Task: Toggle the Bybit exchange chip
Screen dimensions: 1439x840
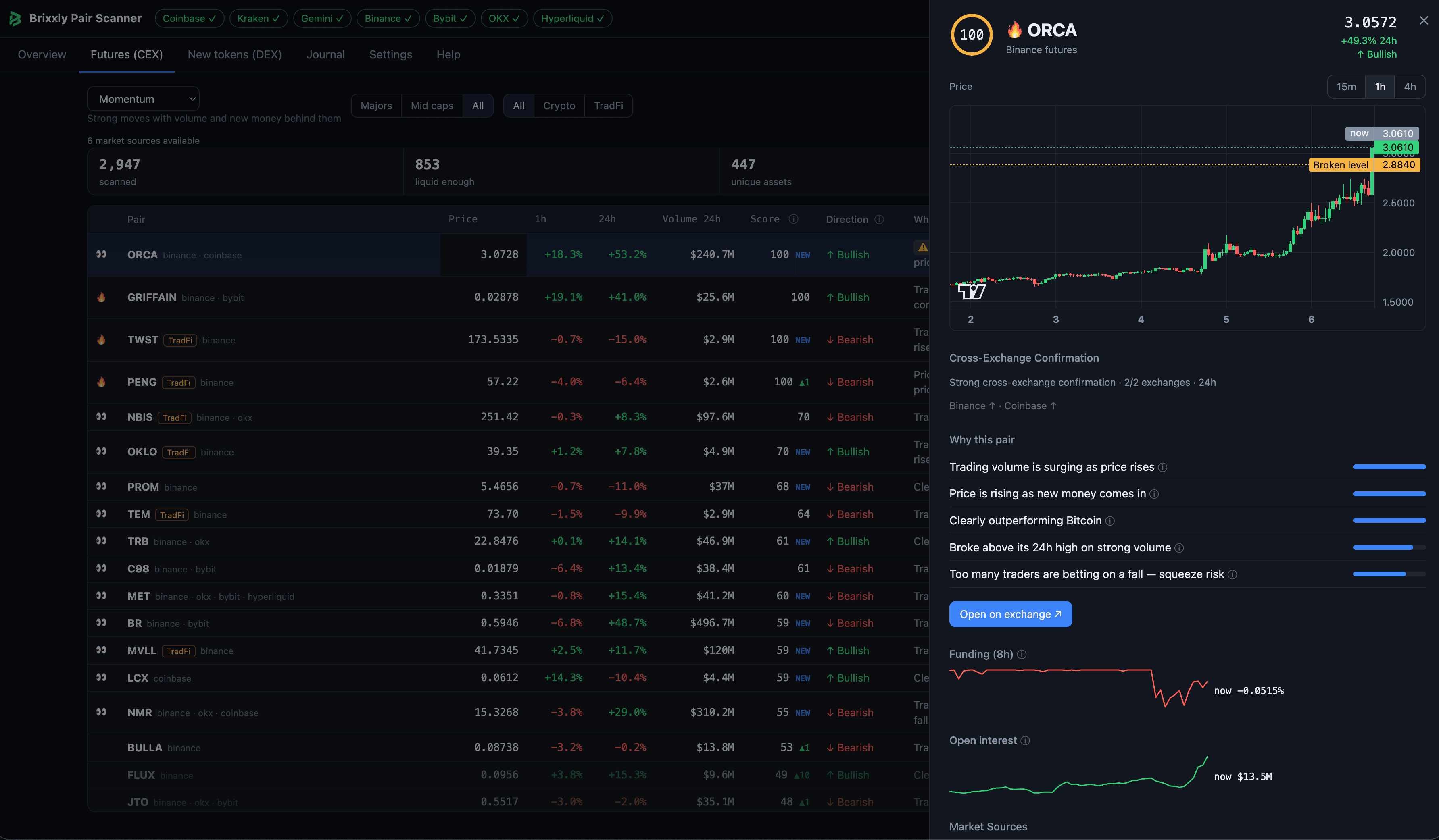Action: pos(450,18)
